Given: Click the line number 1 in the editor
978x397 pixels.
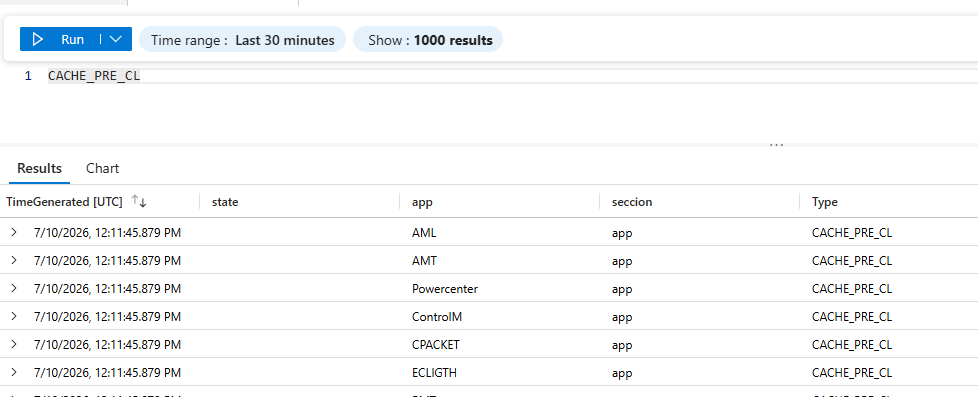Looking at the screenshot, I should click(27, 76).
